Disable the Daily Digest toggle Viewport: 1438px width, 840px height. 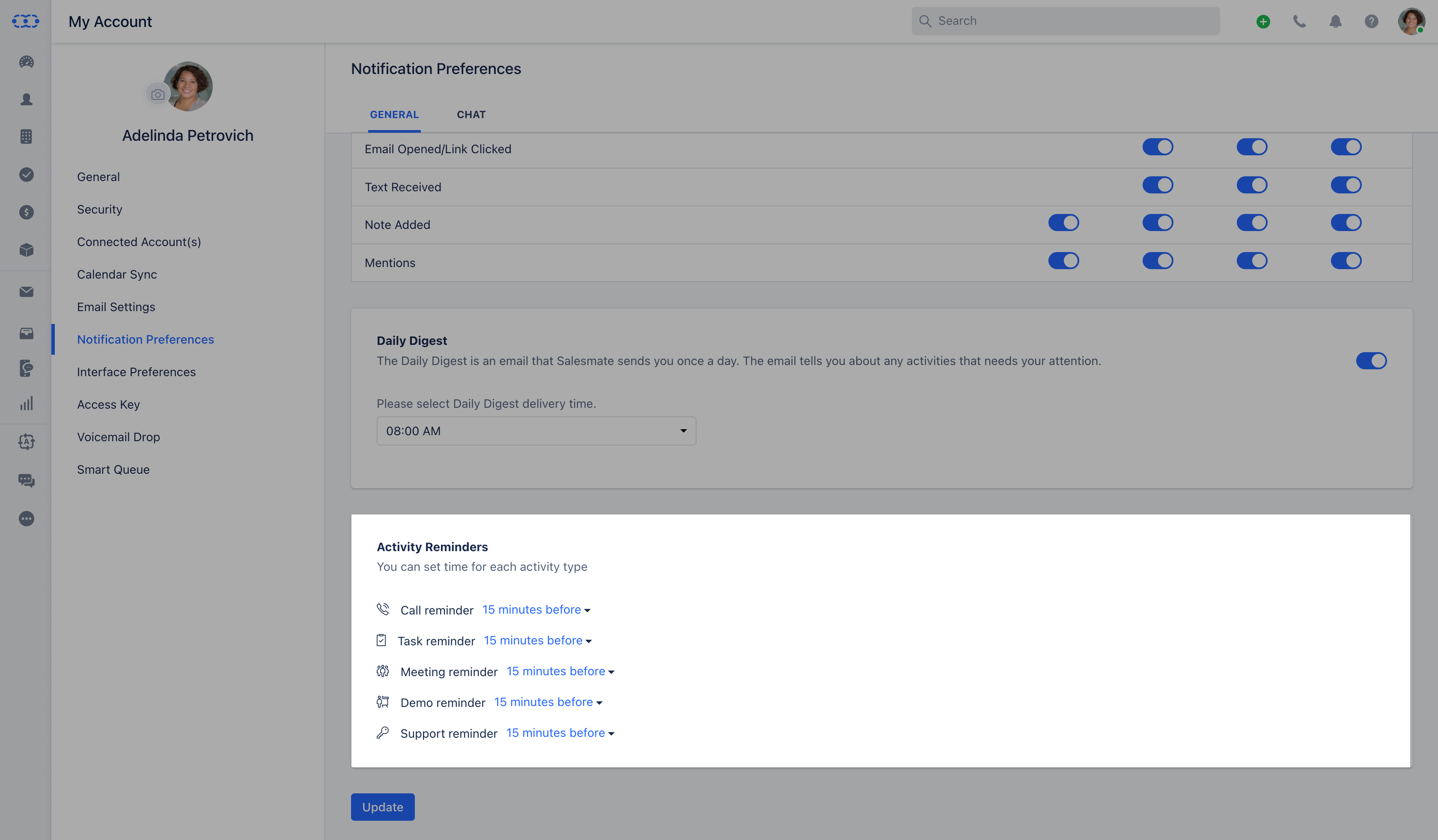click(1371, 360)
